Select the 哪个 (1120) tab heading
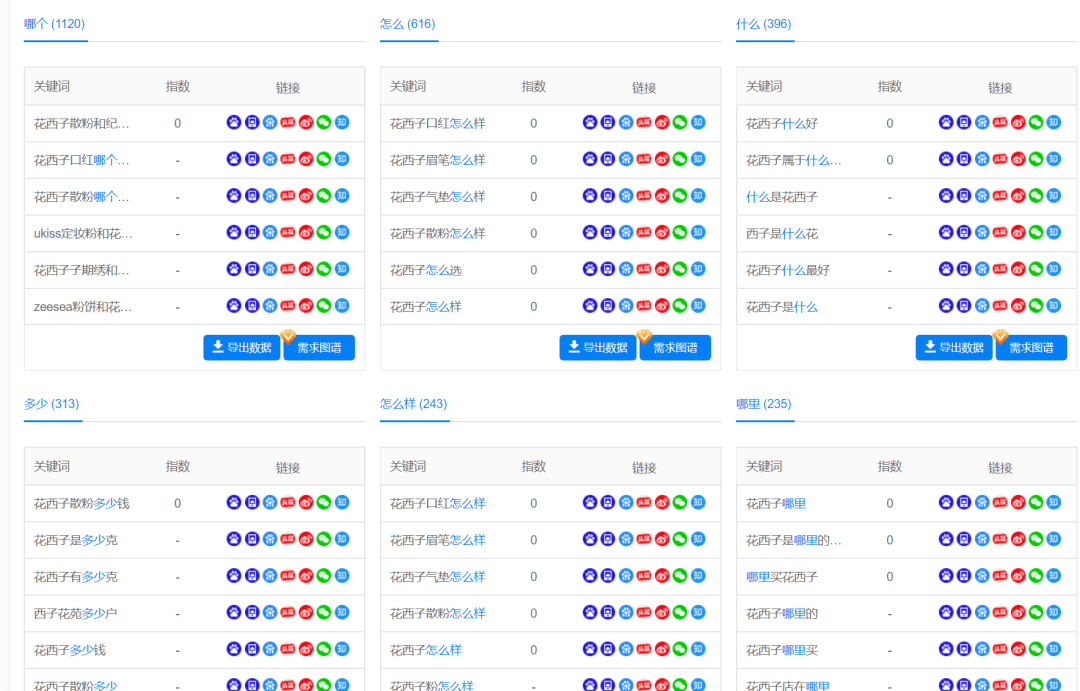Viewport: 1080px width, 691px height. 54,24
